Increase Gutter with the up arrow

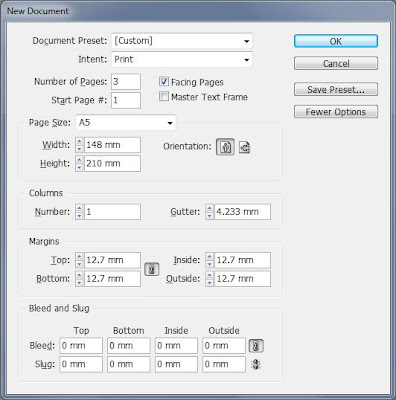209,208
